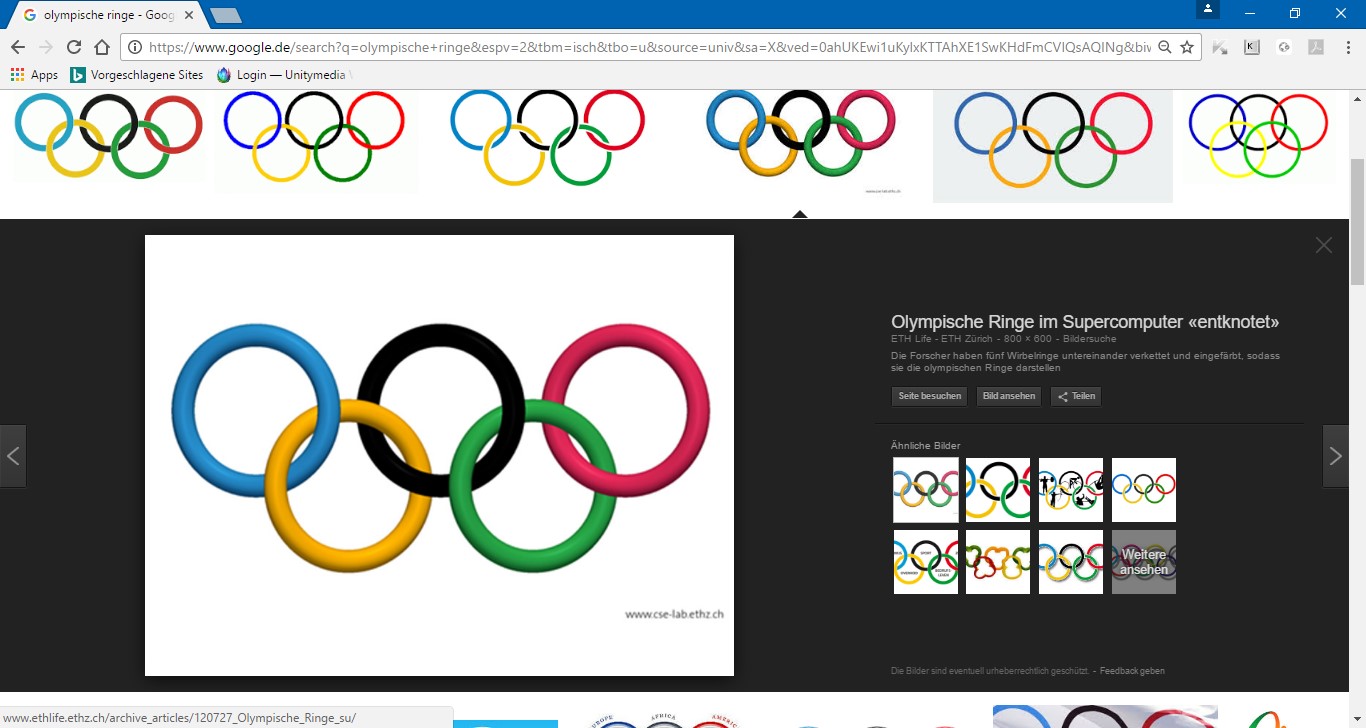Open the Apps bookmarks shortcut
Viewport: 1366px width, 728px height.
pos(34,75)
